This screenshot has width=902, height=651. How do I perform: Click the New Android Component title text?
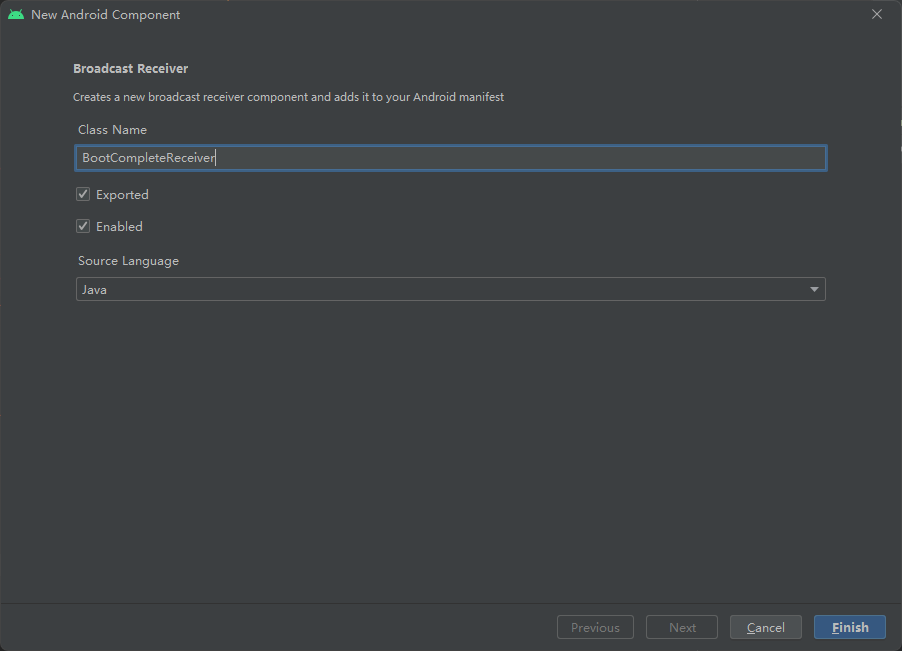pyautogui.click(x=106, y=14)
